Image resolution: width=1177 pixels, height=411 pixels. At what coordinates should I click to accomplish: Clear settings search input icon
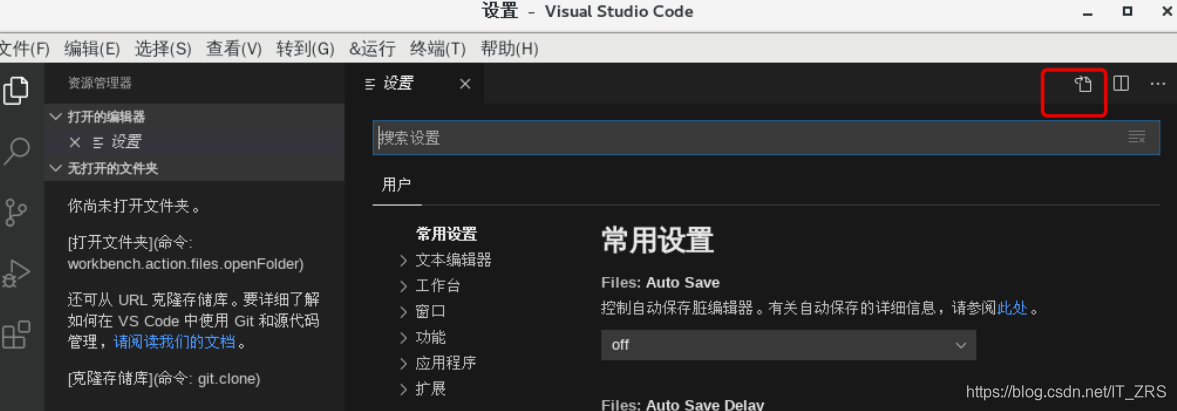pyautogui.click(x=1136, y=137)
